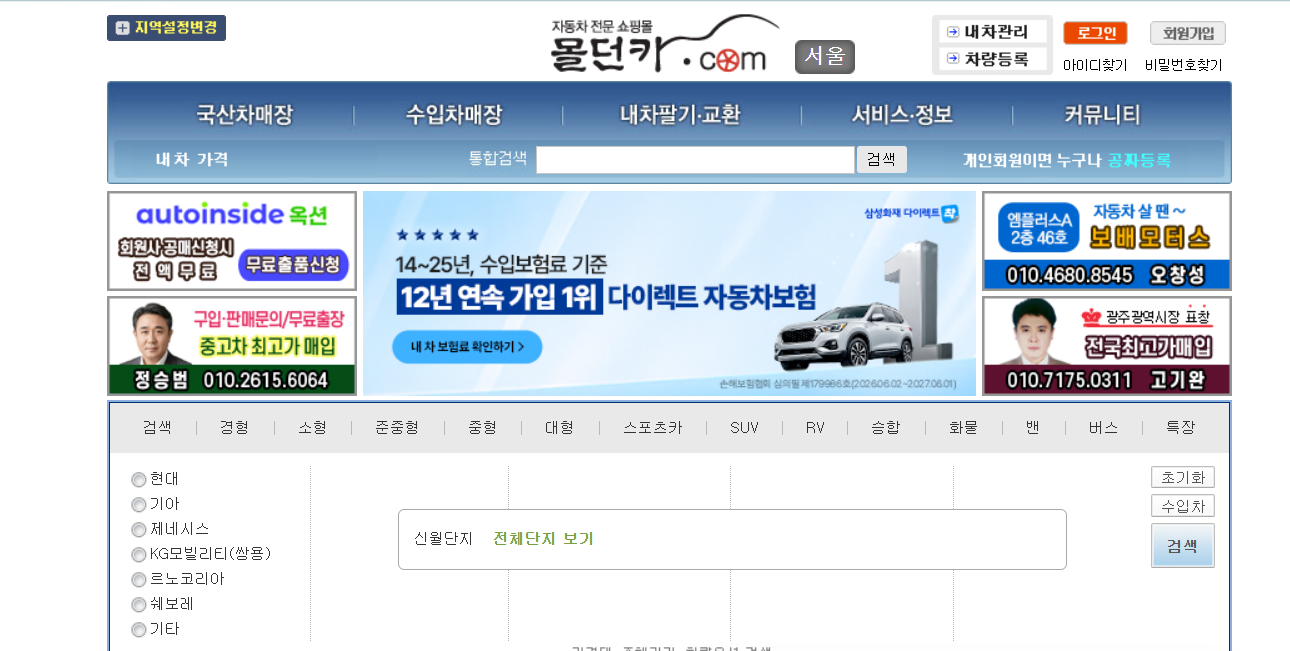Open the 다이렉트 자동차보험 center banner
The width and height of the screenshot is (1290, 651).
(669, 293)
